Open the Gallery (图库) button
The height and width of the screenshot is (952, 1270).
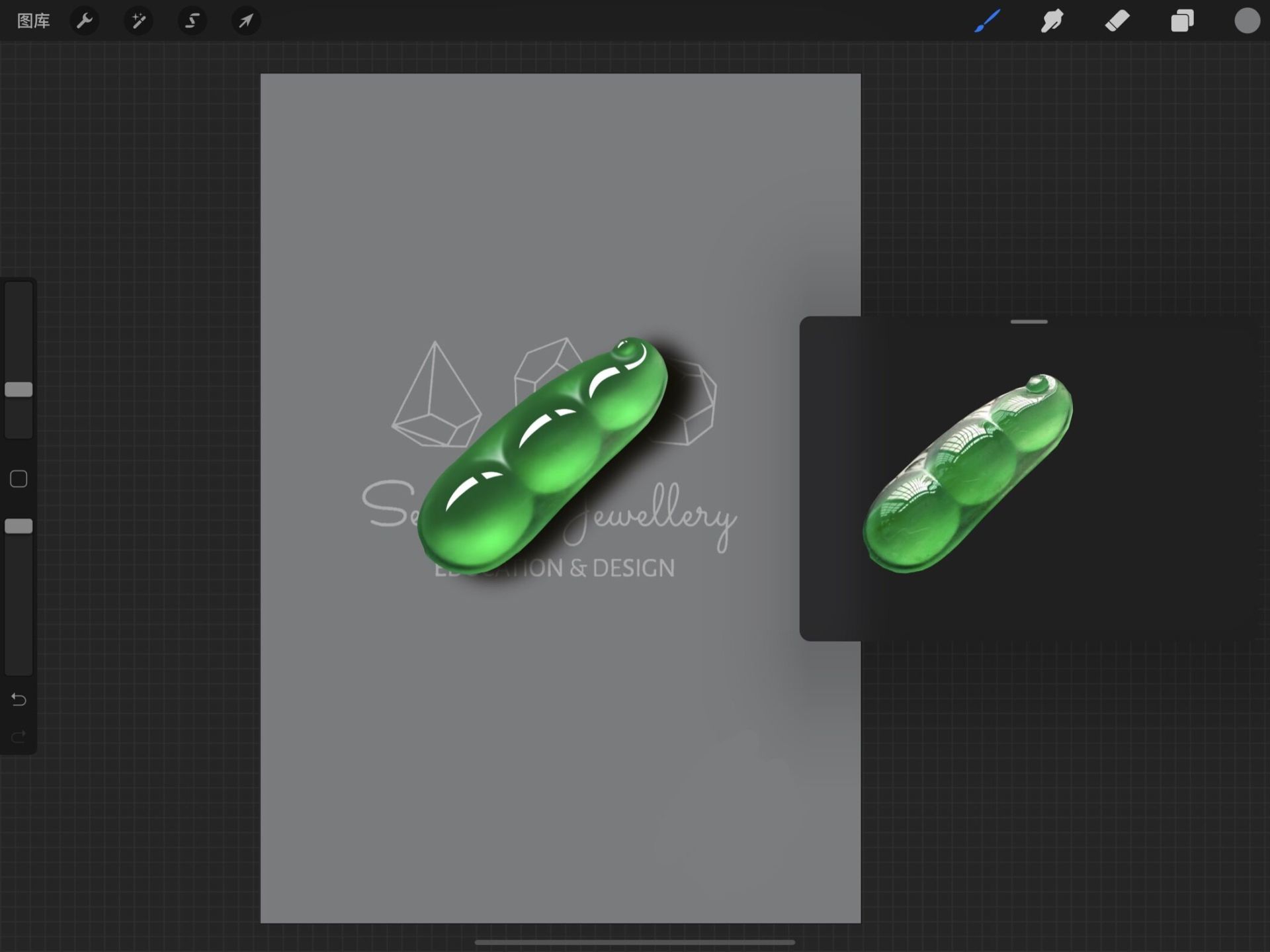(x=33, y=21)
